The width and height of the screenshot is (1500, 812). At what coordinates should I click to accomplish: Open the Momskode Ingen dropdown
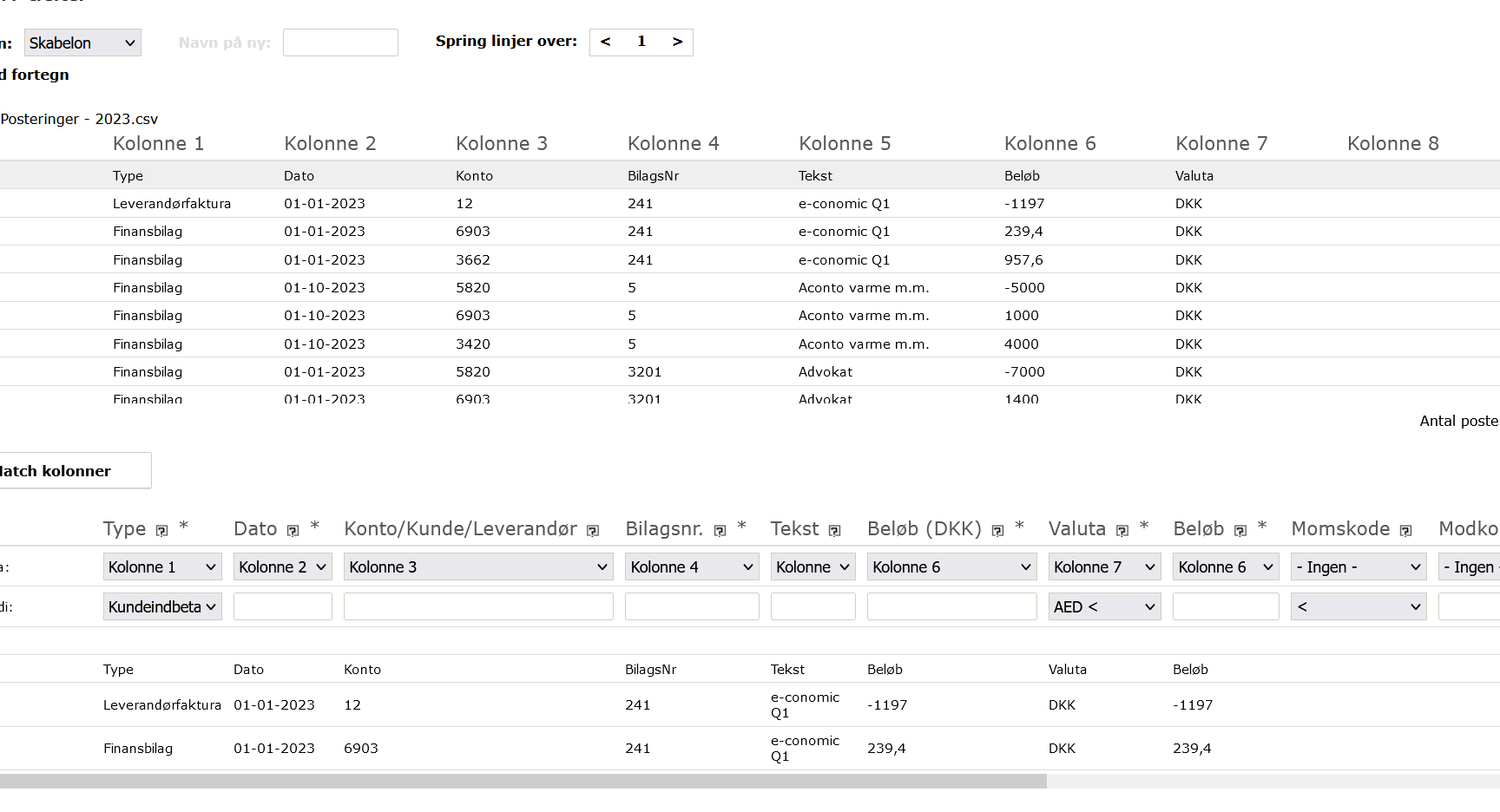point(1359,566)
